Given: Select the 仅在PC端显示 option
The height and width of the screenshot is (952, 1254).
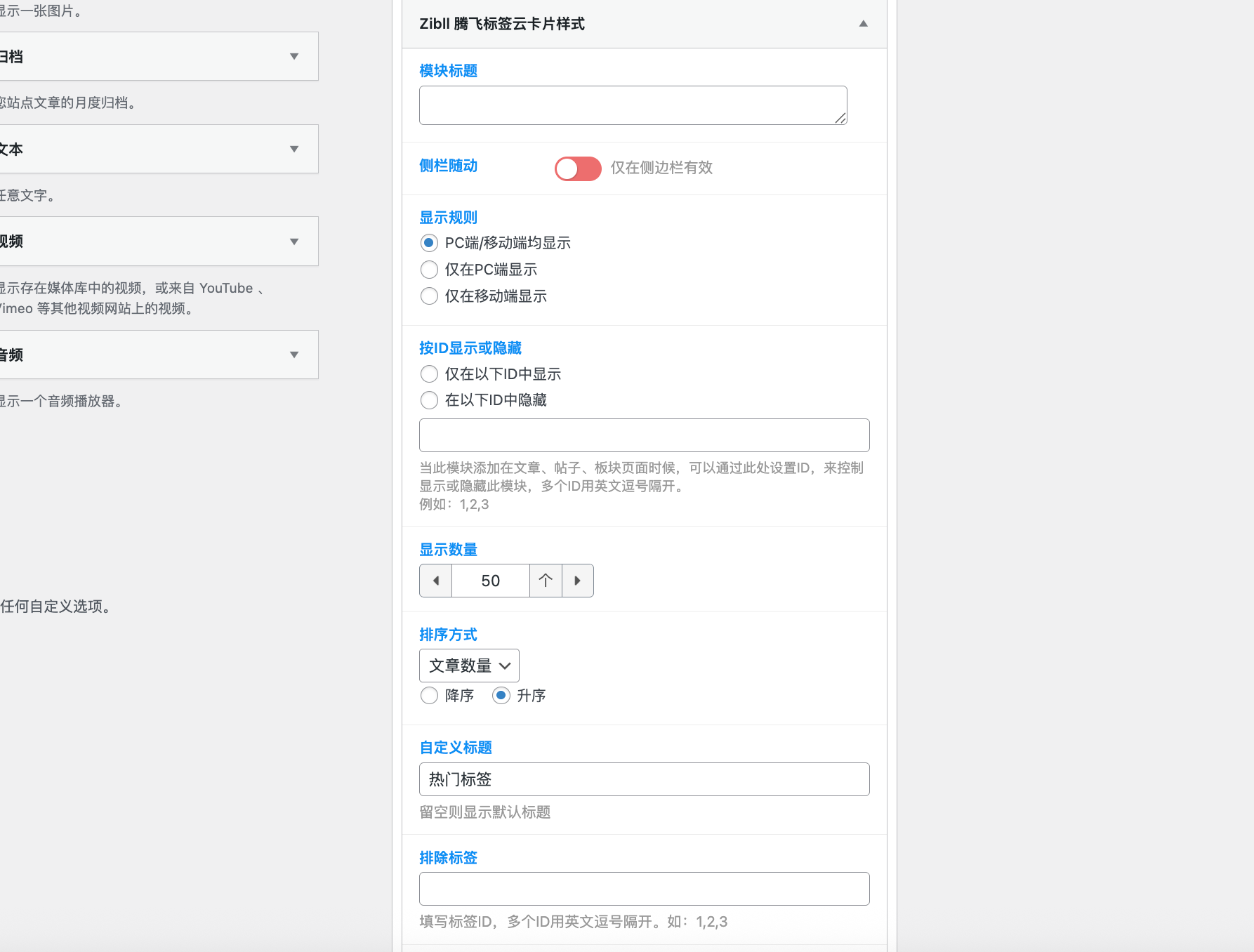Looking at the screenshot, I should [x=429, y=270].
